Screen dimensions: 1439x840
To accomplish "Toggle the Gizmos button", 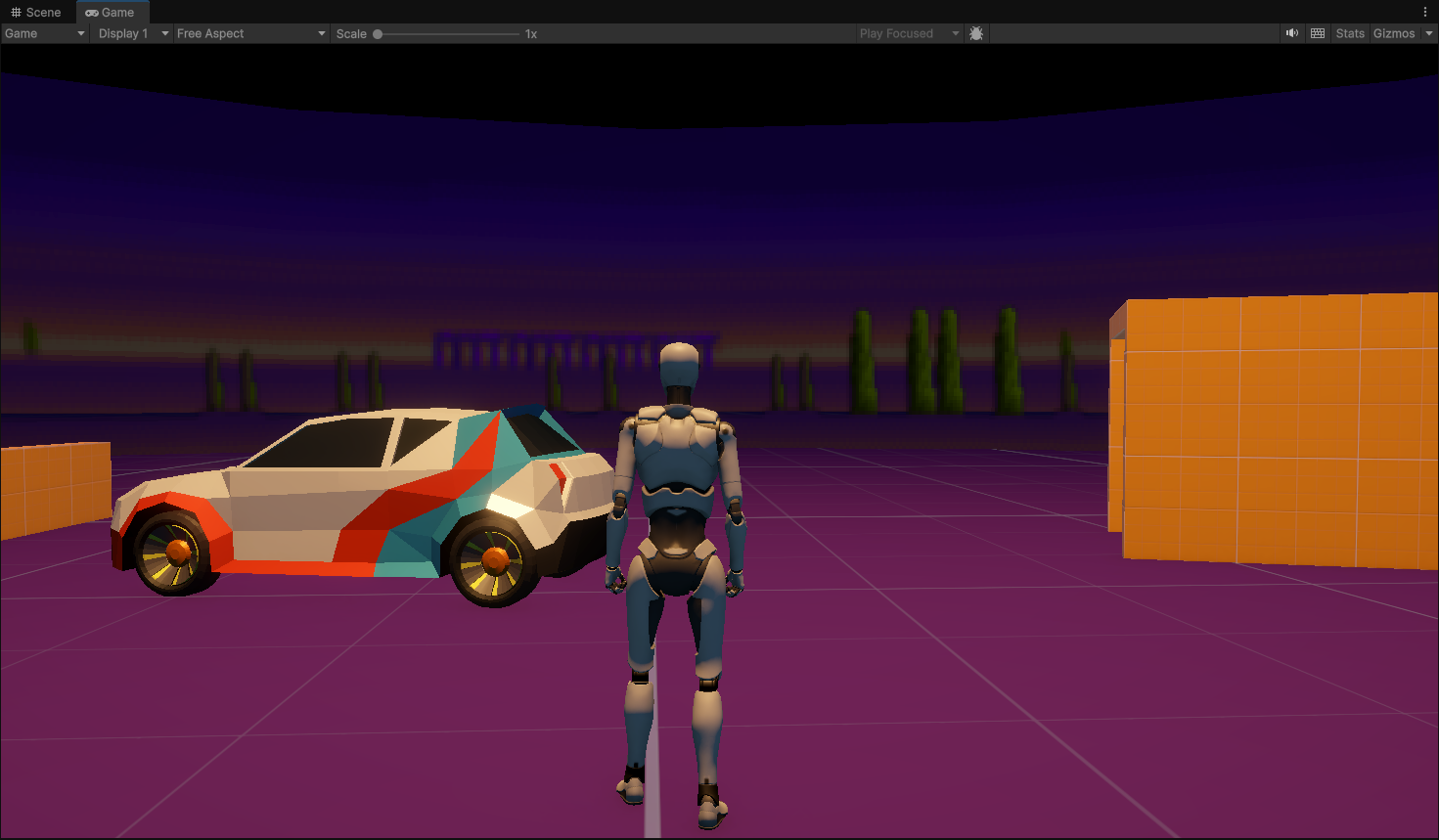I will 1393,33.
